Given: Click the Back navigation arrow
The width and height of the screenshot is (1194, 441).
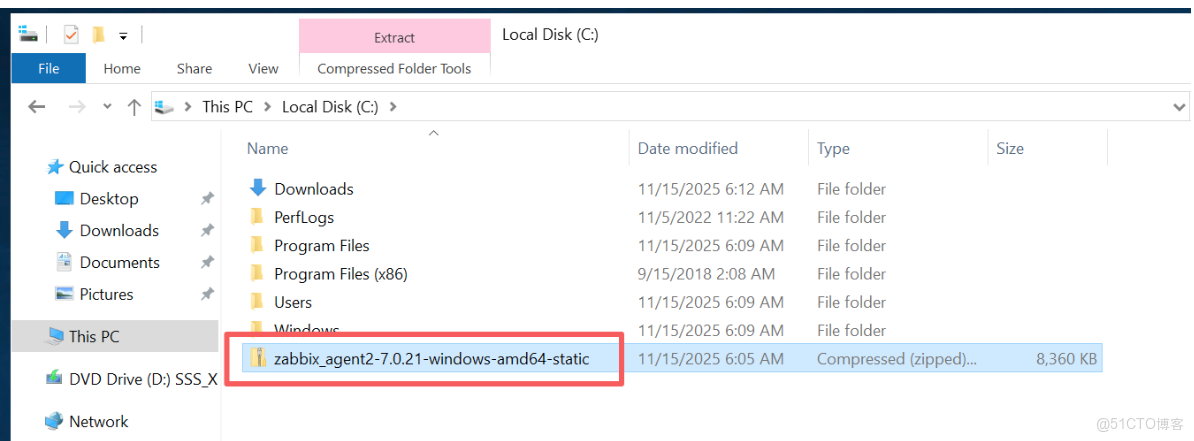Looking at the screenshot, I should pyautogui.click(x=37, y=106).
